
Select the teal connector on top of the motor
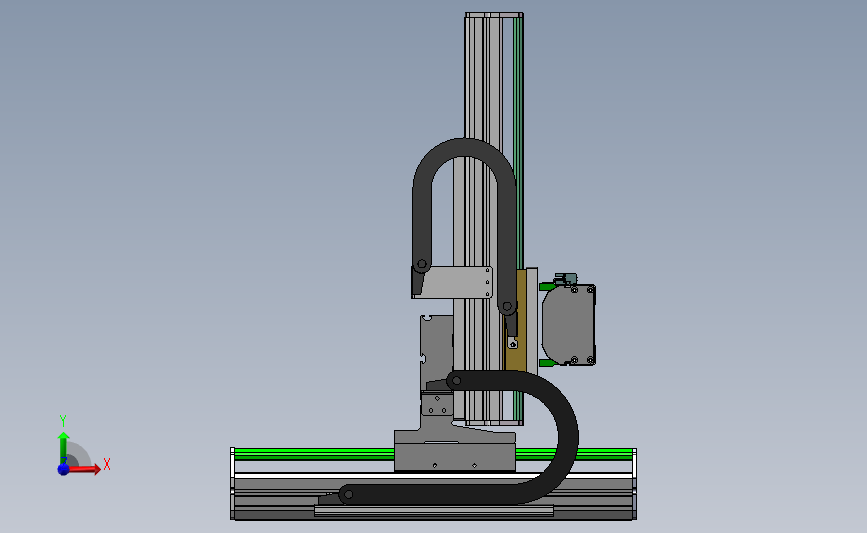tap(566, 279)
